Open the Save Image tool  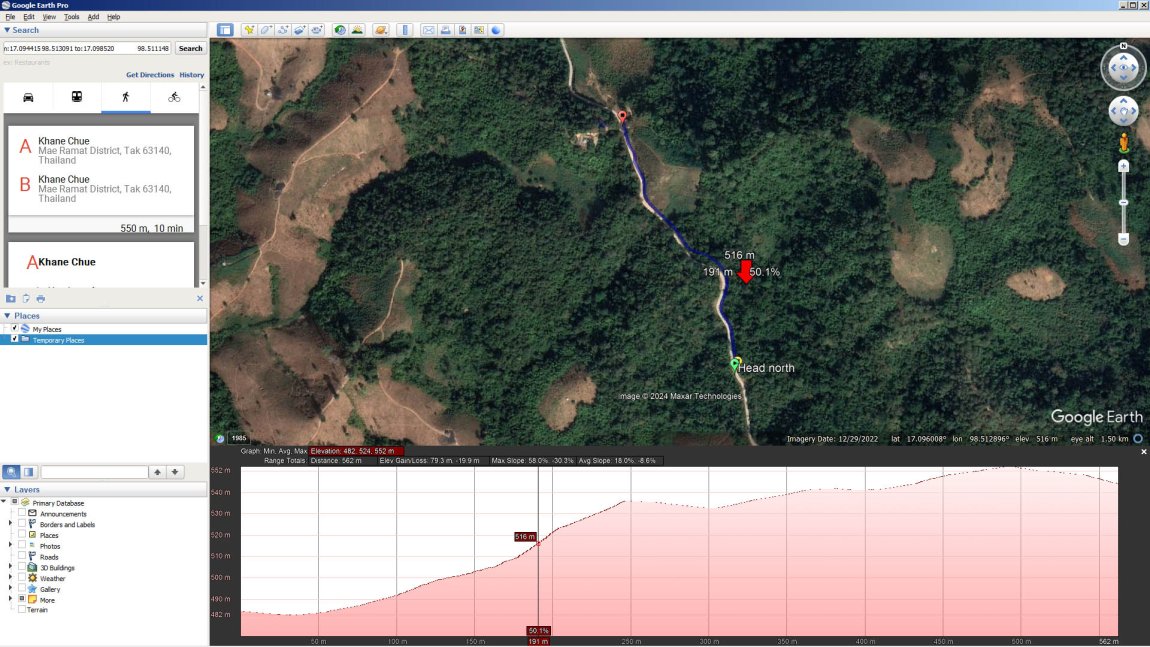pos(461,30)
